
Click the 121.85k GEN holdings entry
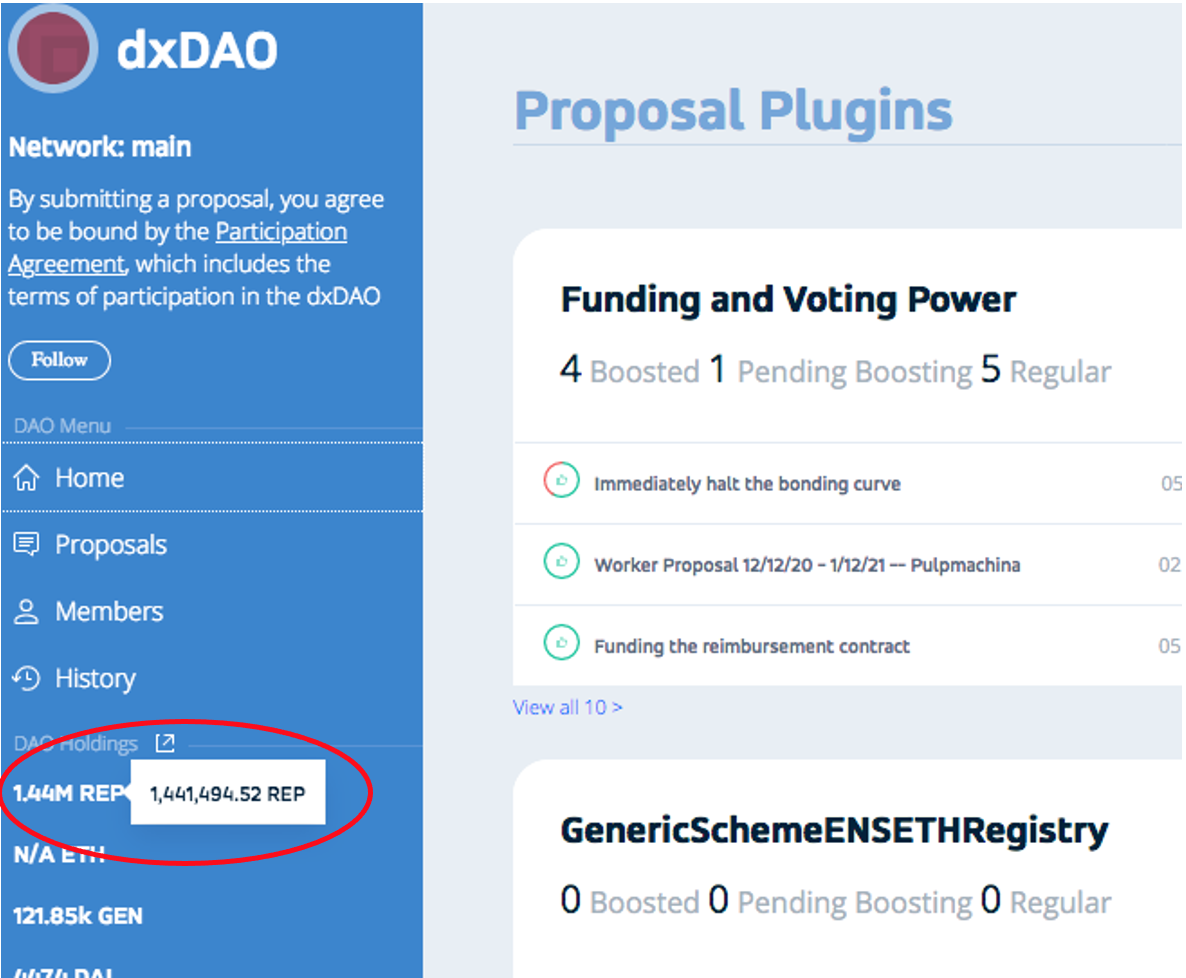[x=78, y=915]
